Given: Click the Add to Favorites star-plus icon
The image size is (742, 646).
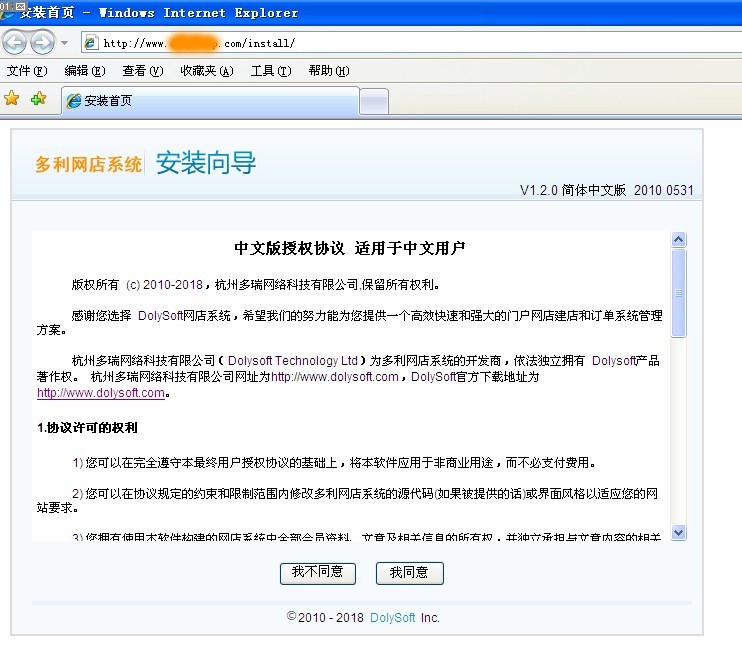Looking at the screenshot, I should point(38,99).
